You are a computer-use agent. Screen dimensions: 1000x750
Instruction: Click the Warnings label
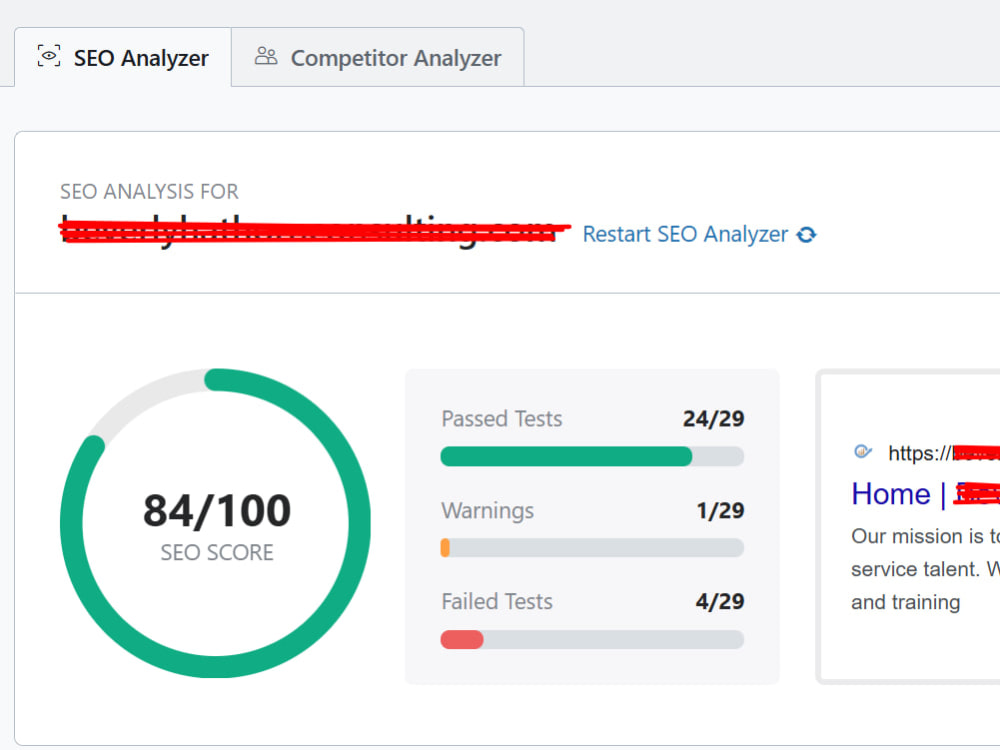coord(488,511)
